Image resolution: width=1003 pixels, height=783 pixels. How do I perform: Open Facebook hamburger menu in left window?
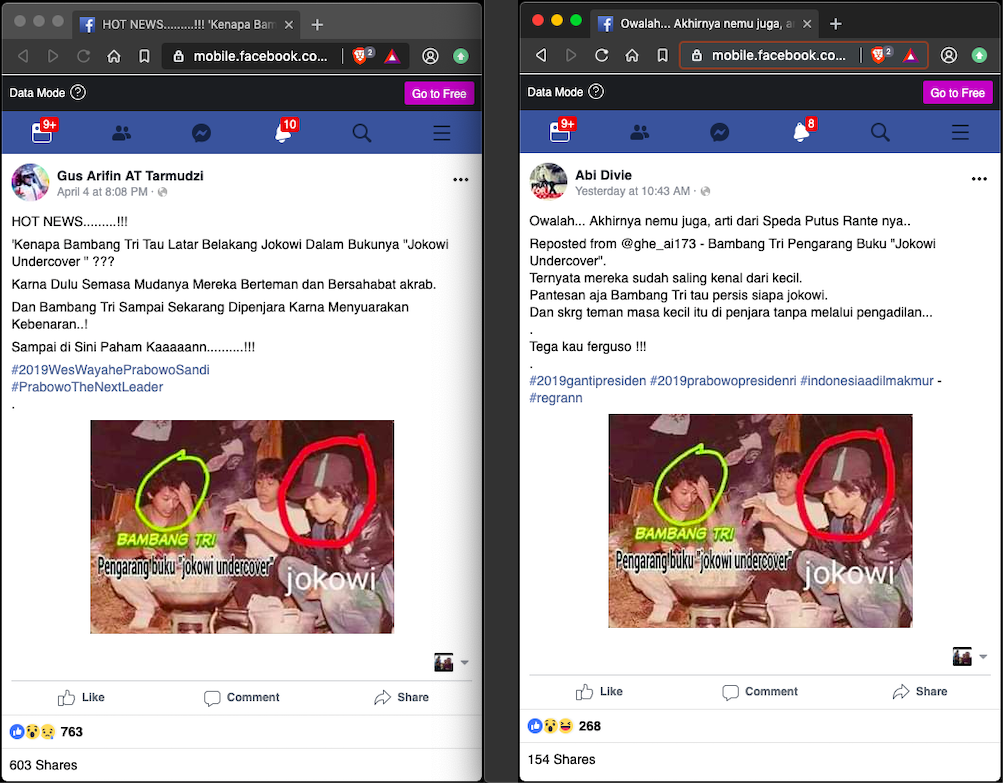[441, 133]
